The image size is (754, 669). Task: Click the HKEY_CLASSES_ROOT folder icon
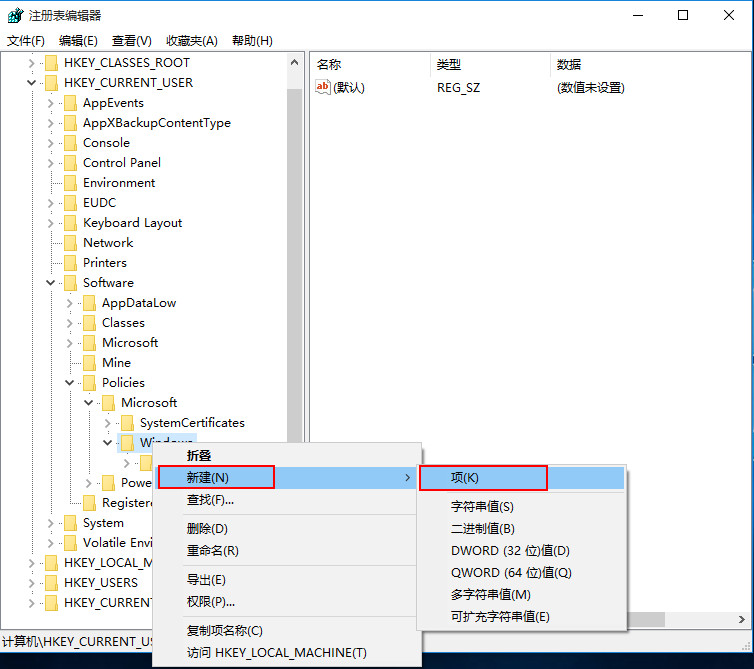pos(51,63)
